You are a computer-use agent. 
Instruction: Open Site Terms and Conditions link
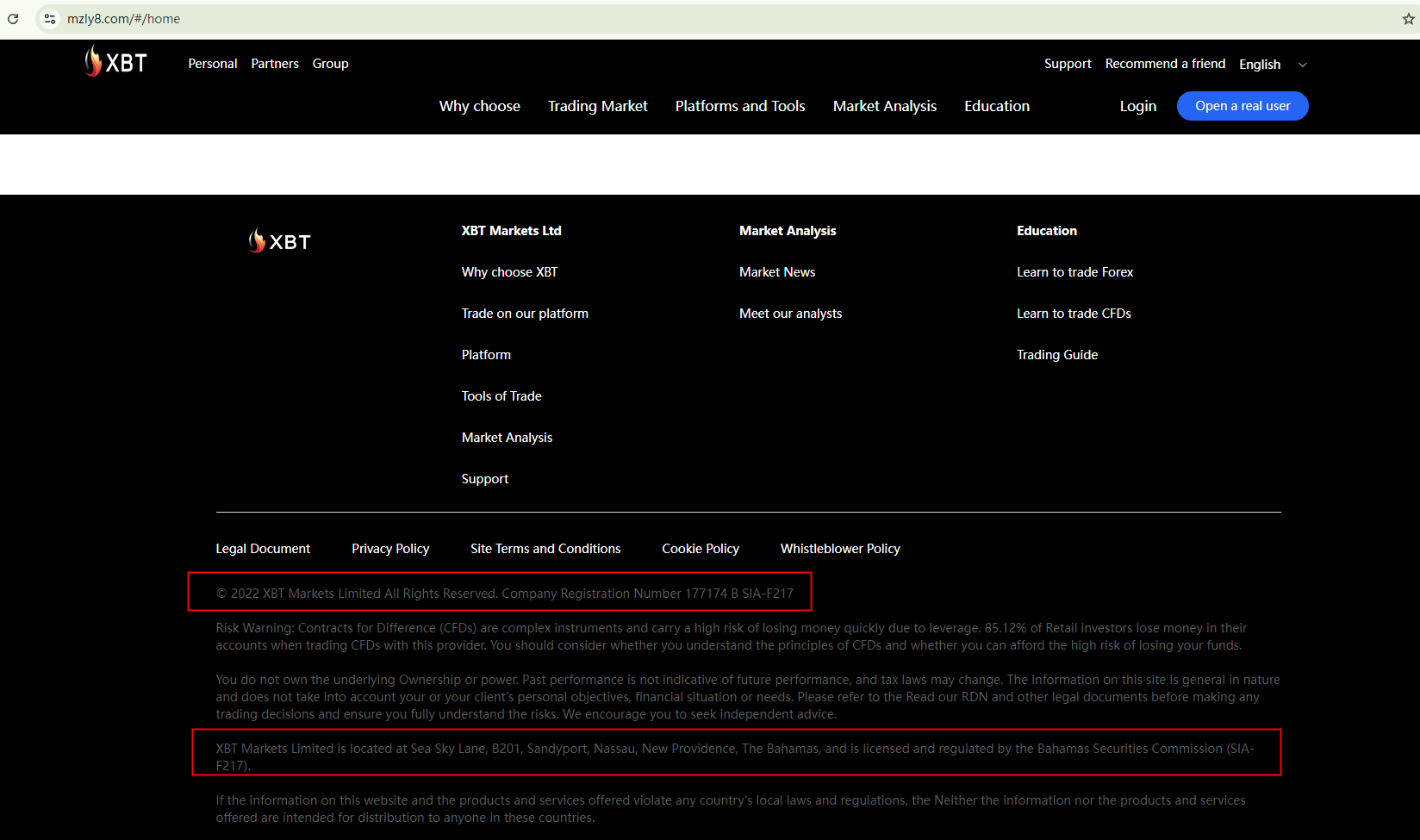545,549
